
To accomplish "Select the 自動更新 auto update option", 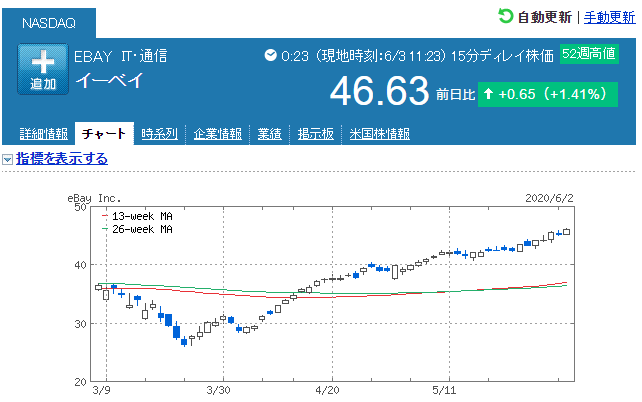I will [x=544, y=17].
